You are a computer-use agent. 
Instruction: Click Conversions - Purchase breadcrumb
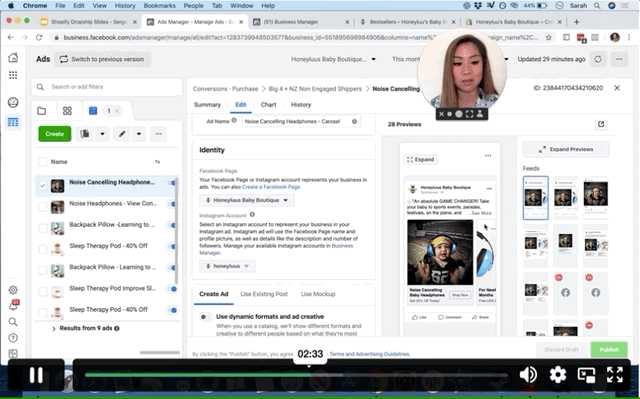point(225,89)
